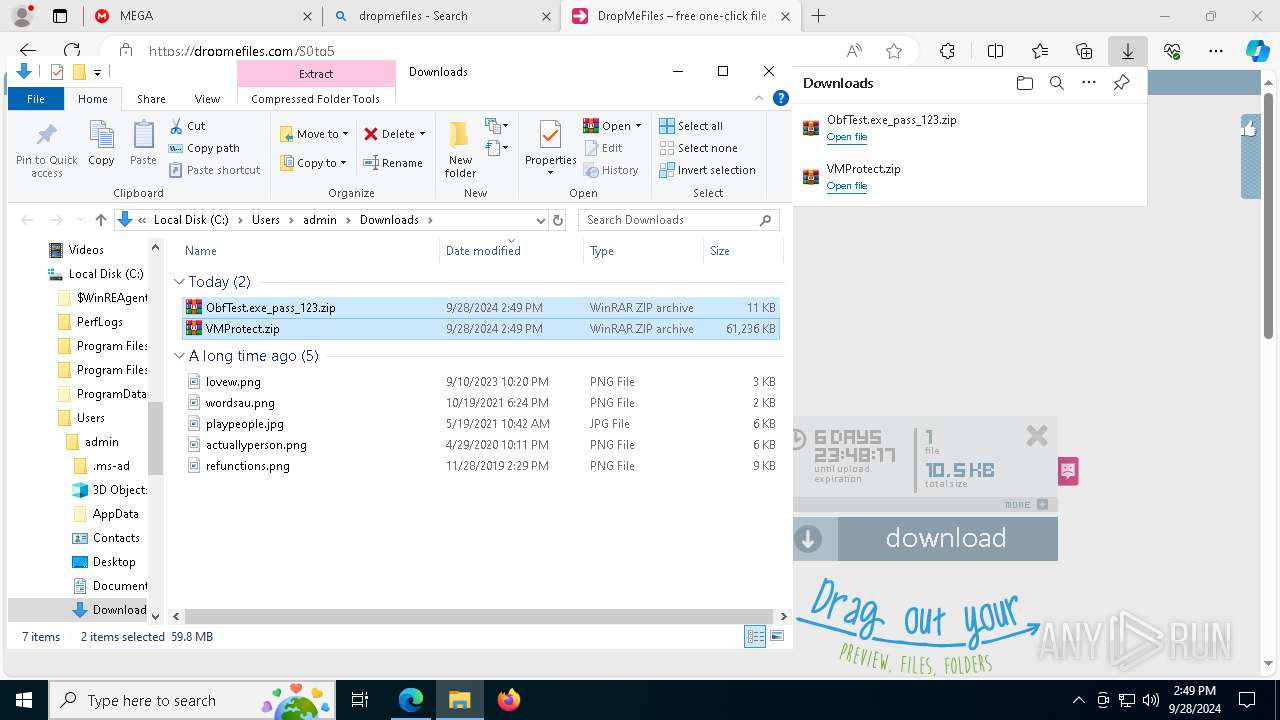The height and width of the screenshot is (720, 1280).
Task: Switch to the Share ribbon tab
Action: (151, 99)
